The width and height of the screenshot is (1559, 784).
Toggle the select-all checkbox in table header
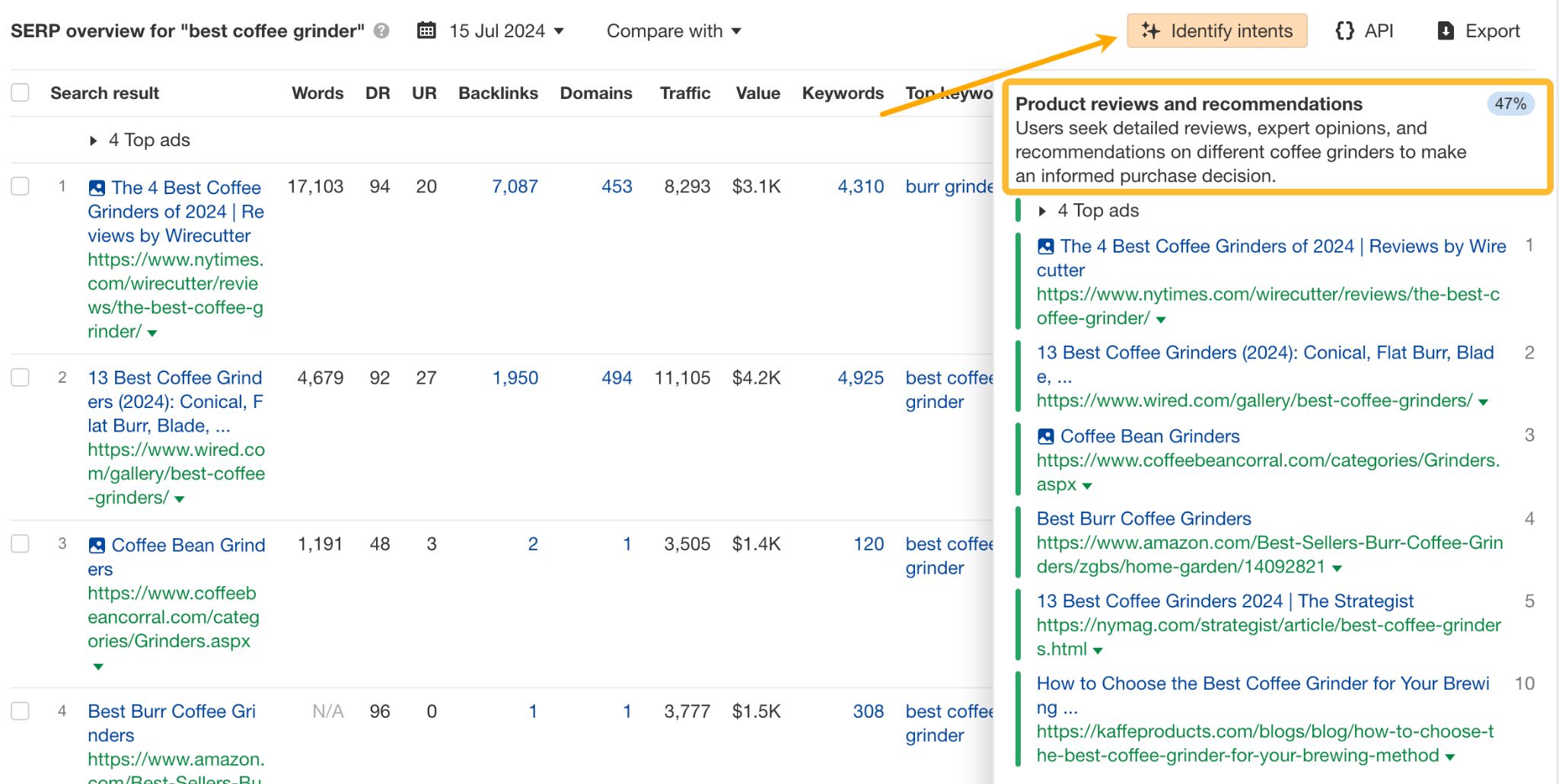pyautogui.click(x=20, y=91)
